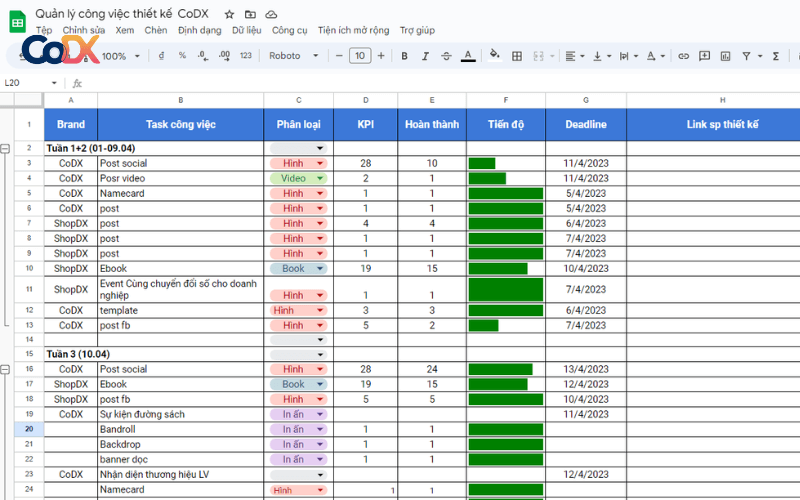This screenshot has height=500, width=800.
Task: Select deadline cell 13/4/2023
Action: click(586, 369)
